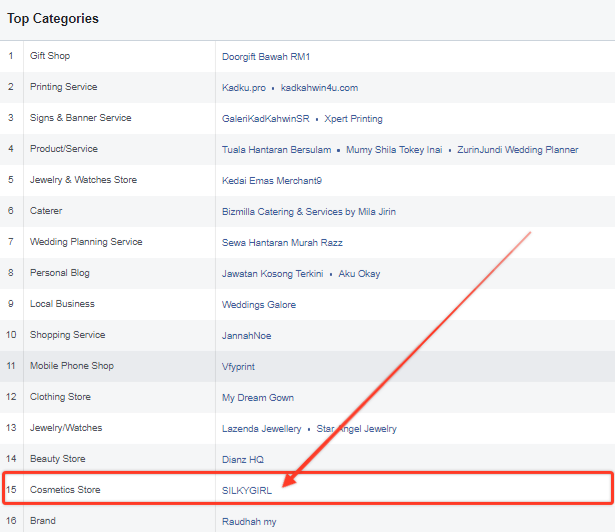The width and height of the screenshot is (615, 532).
Task: Select the Gift Shop category
Action: 50,56
